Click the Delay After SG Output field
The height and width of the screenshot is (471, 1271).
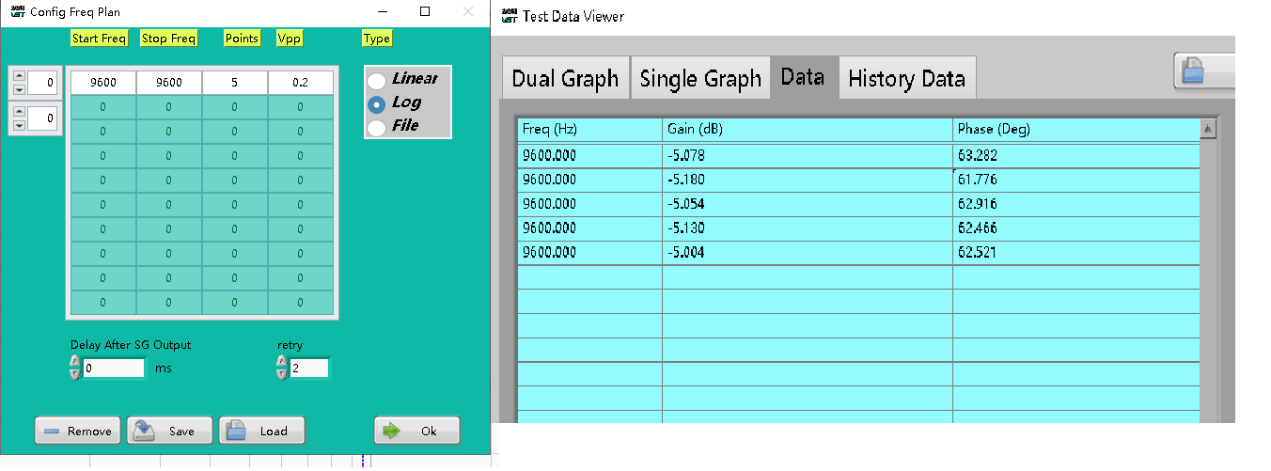(x=114, y=368)
